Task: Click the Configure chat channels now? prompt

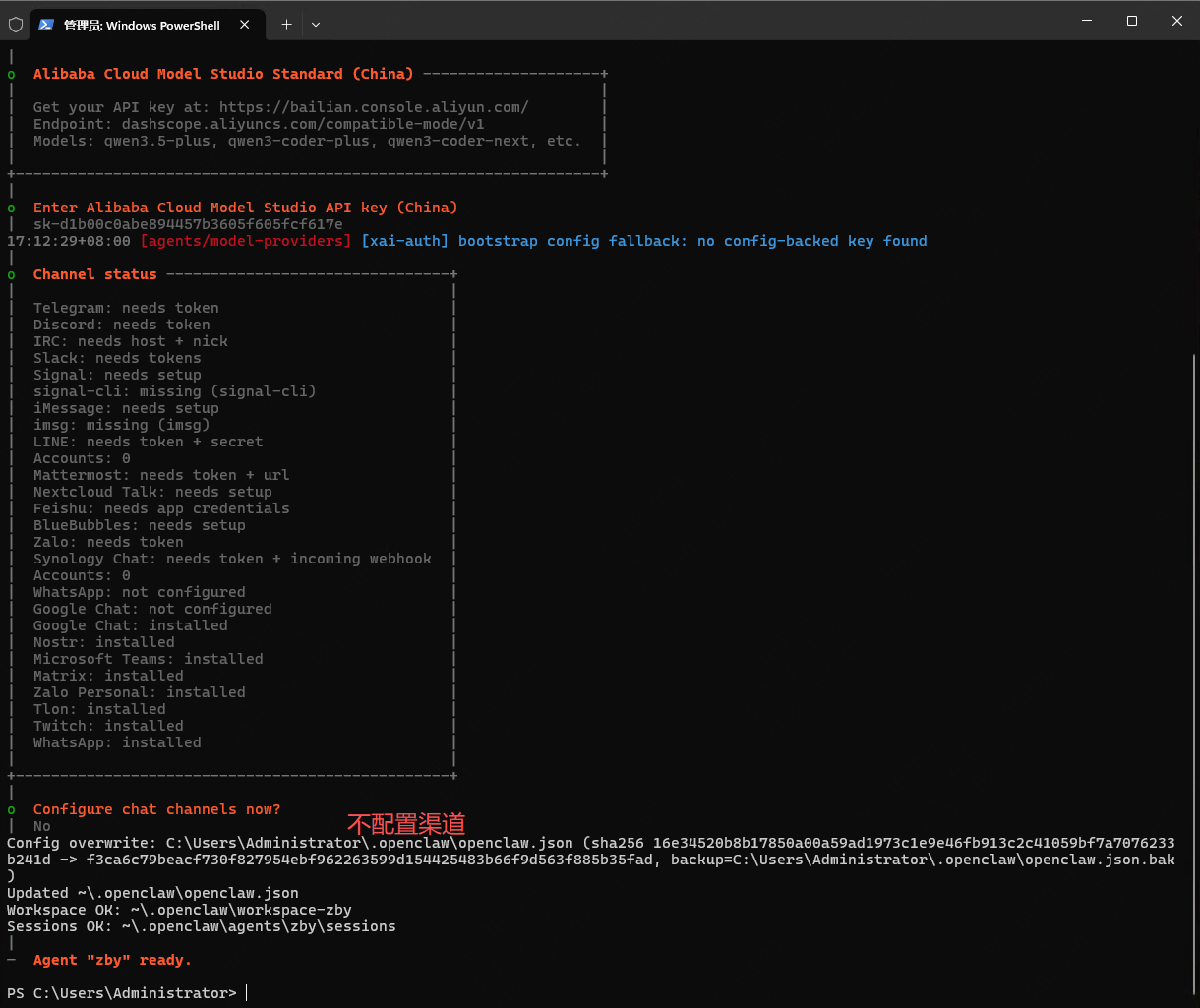Action: 157,809
